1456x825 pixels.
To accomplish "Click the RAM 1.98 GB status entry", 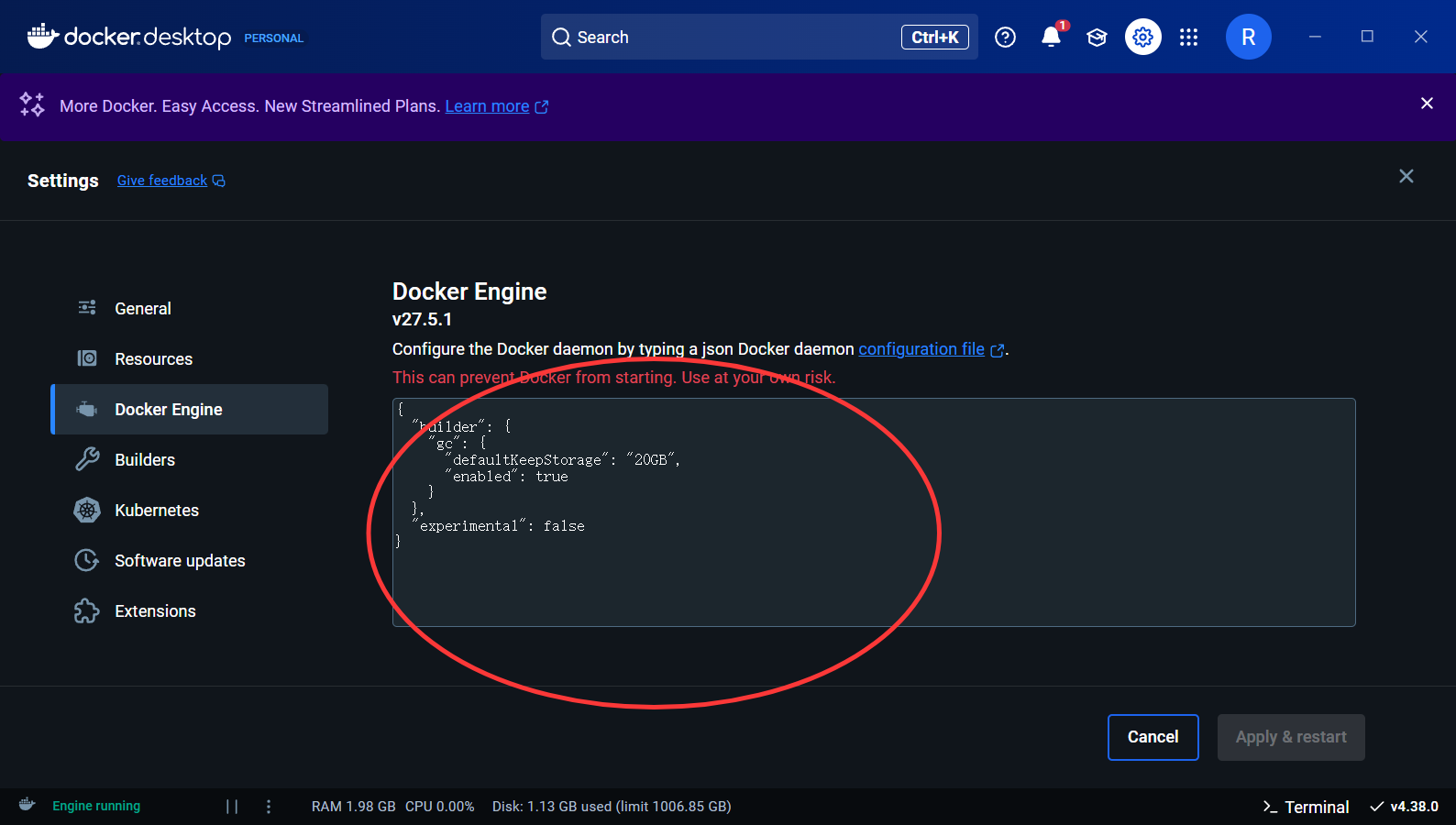I will [x=353, y=807].
